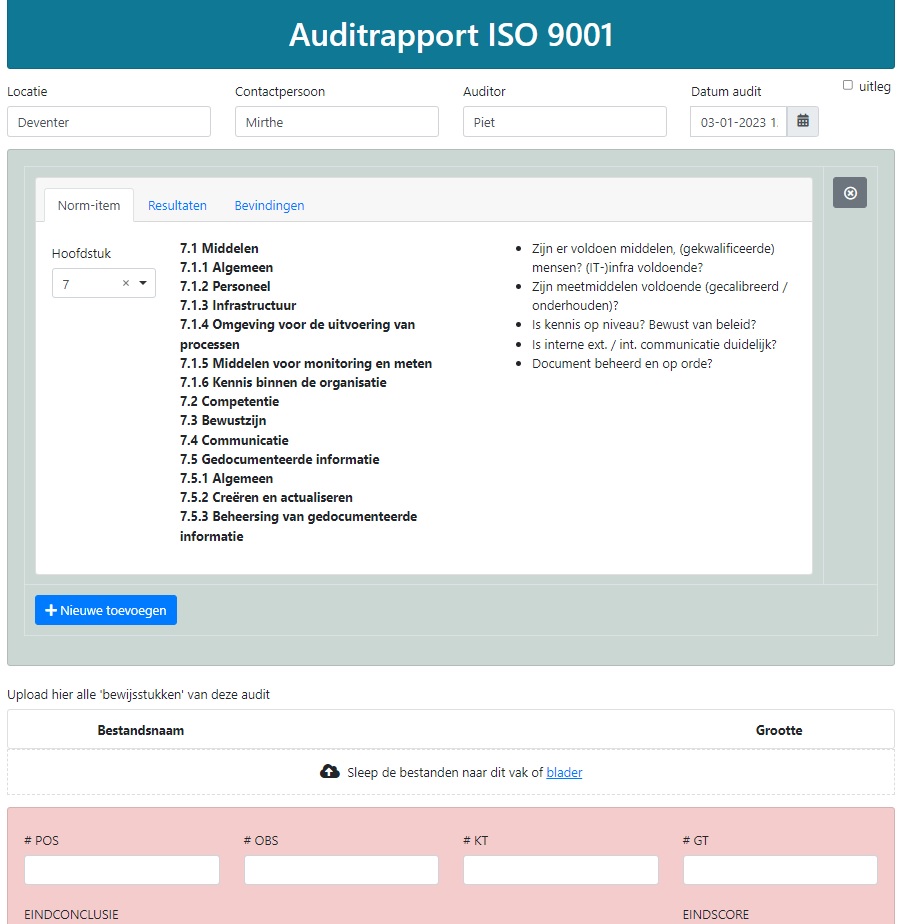
Task: Select the Contactpersoon field with Mirthe
Action: pyautogui.click(x=336, y=121)
